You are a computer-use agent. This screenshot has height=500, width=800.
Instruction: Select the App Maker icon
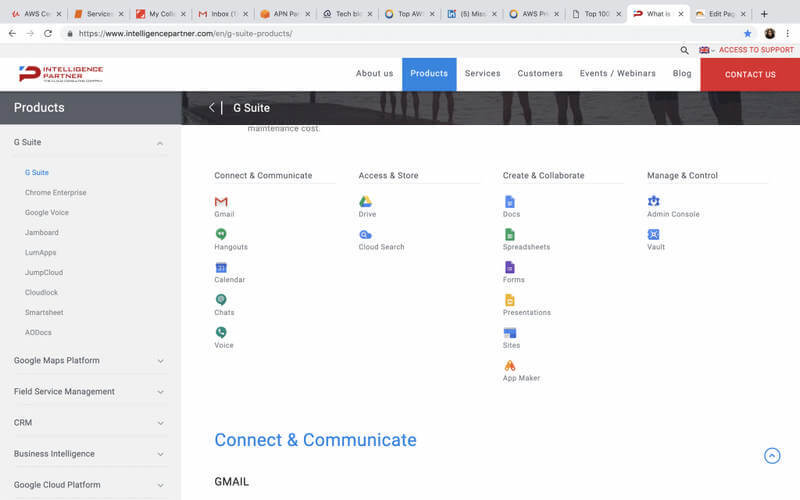click(x=510, y=365)
